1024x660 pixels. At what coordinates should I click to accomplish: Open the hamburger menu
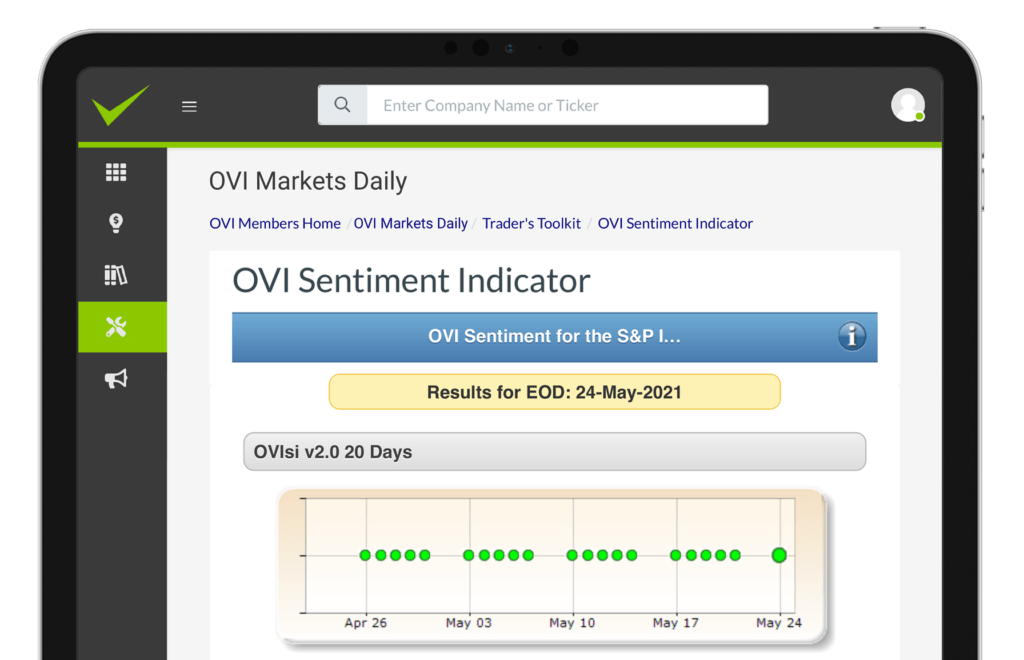pyautogui.click(x=189, y=106)
